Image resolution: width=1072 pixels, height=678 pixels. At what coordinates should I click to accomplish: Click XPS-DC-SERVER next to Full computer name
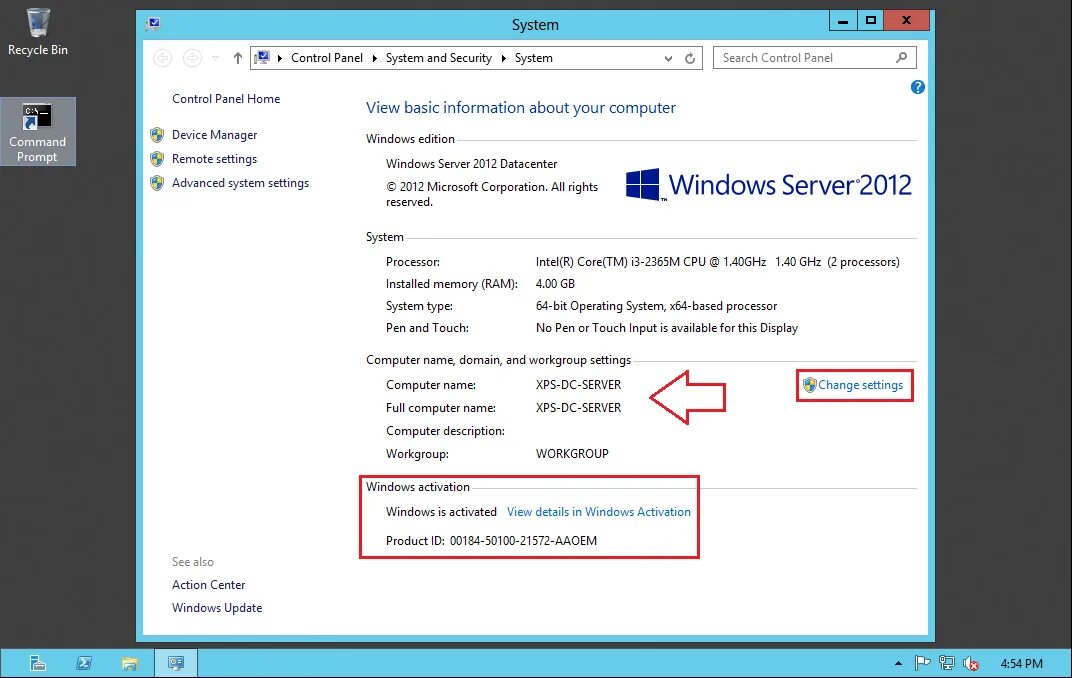[x=578, y=407]
